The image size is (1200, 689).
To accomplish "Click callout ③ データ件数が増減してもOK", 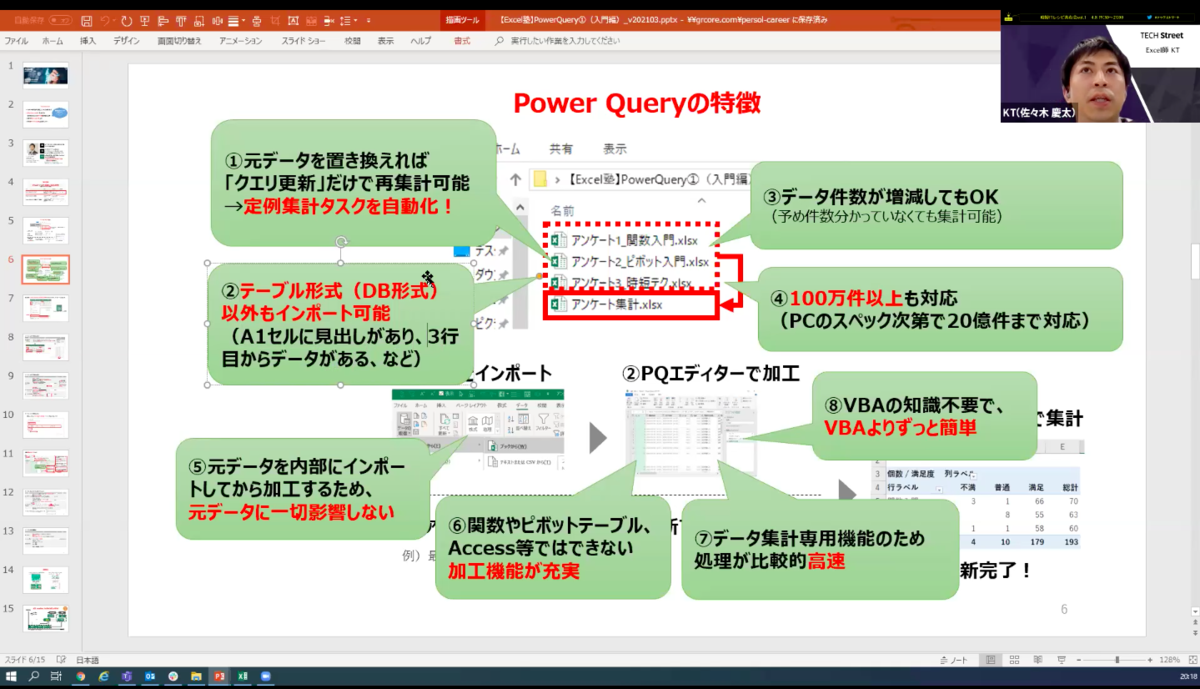I will [x=936, y=204].
